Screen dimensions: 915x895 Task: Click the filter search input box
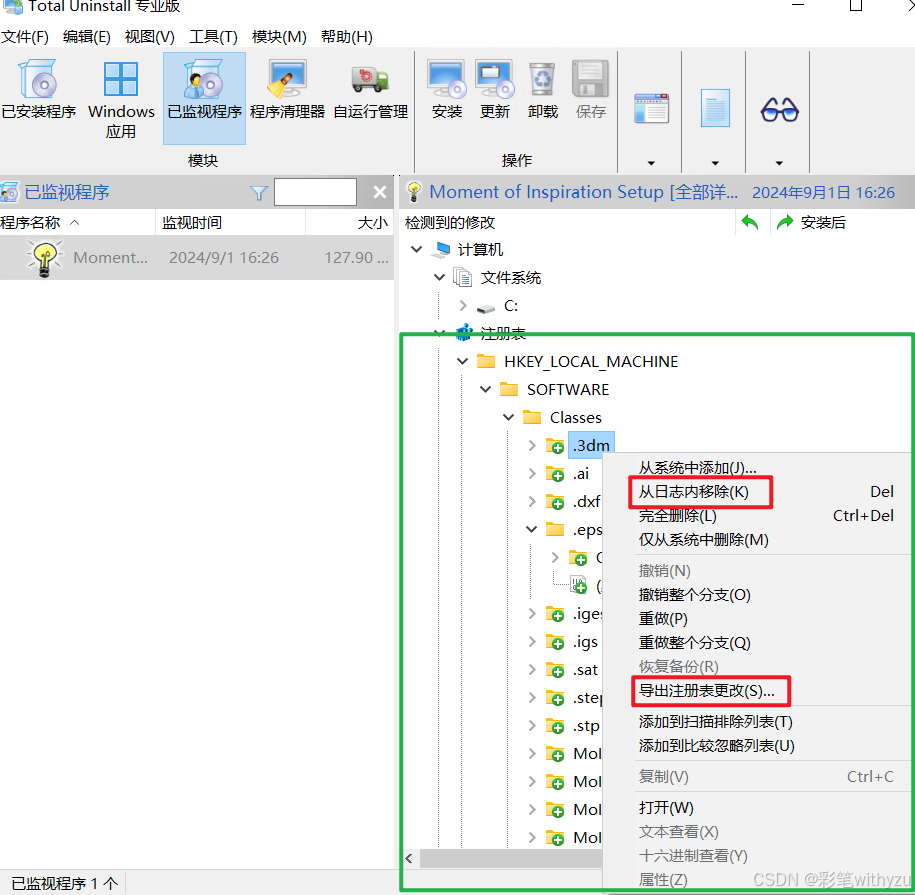315,192
